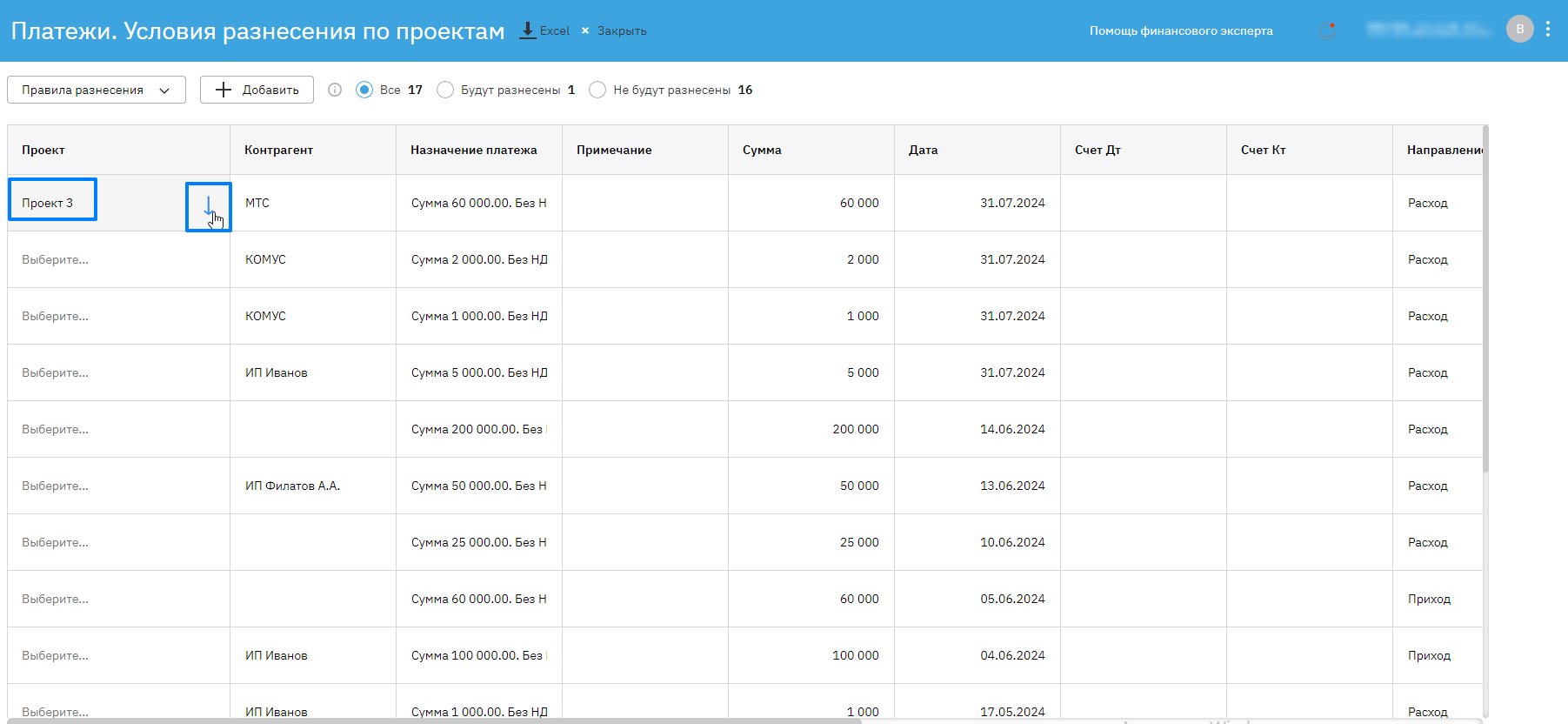Select the Будут разнесены radio filter
This screenshot has width=1568, height=724.
[445, 90]
